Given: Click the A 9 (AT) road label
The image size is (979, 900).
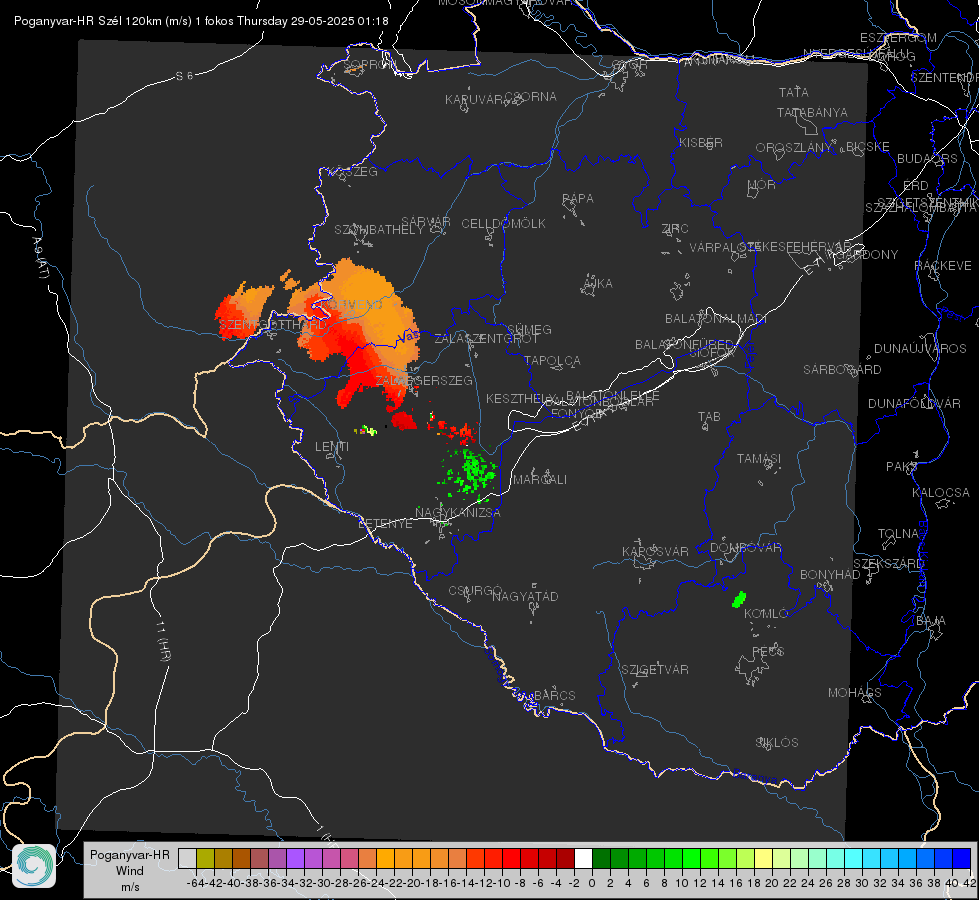Looking at the screenshot, I should (x=39, y=258).
